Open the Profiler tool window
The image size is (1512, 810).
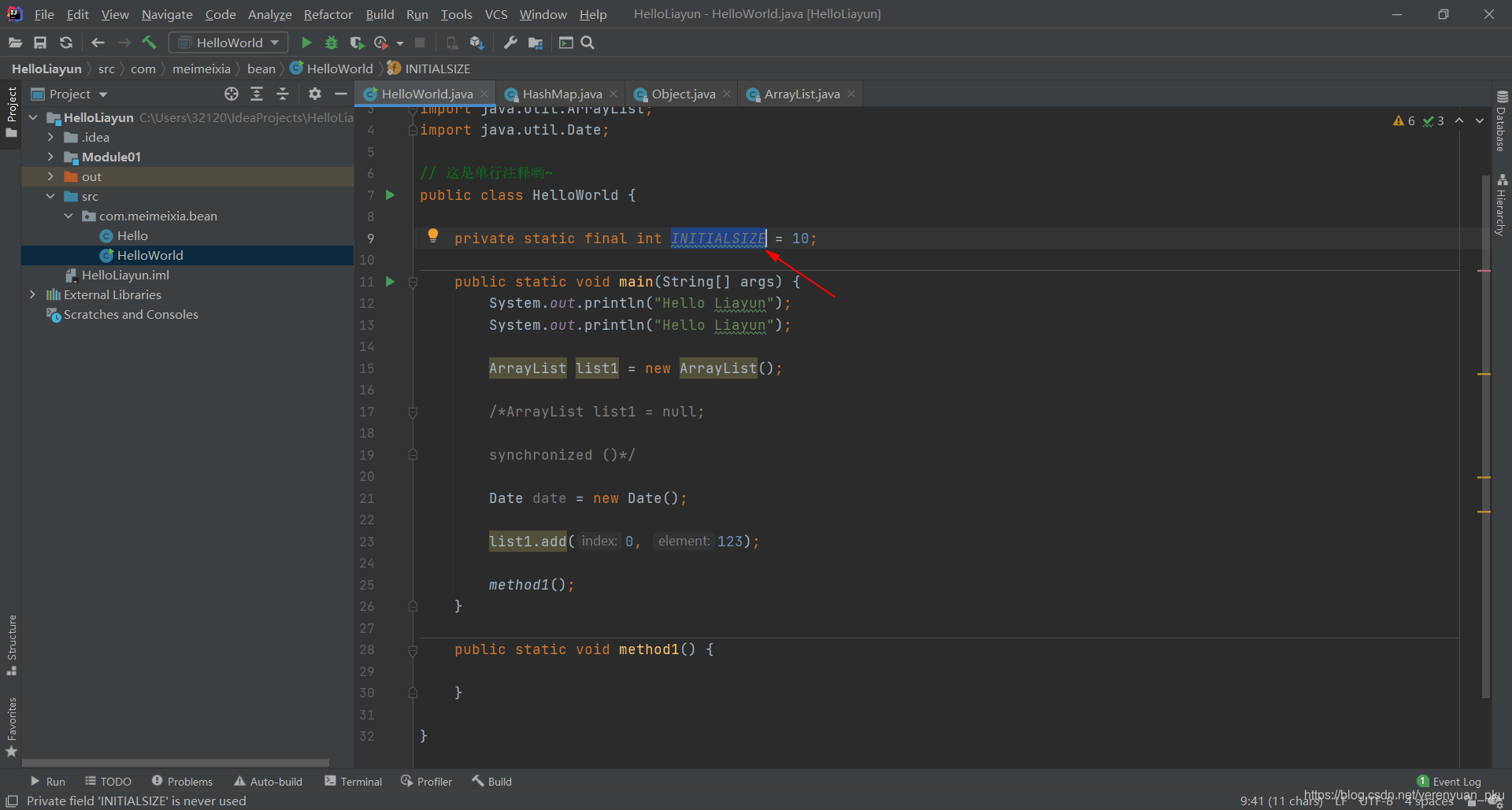426,782
